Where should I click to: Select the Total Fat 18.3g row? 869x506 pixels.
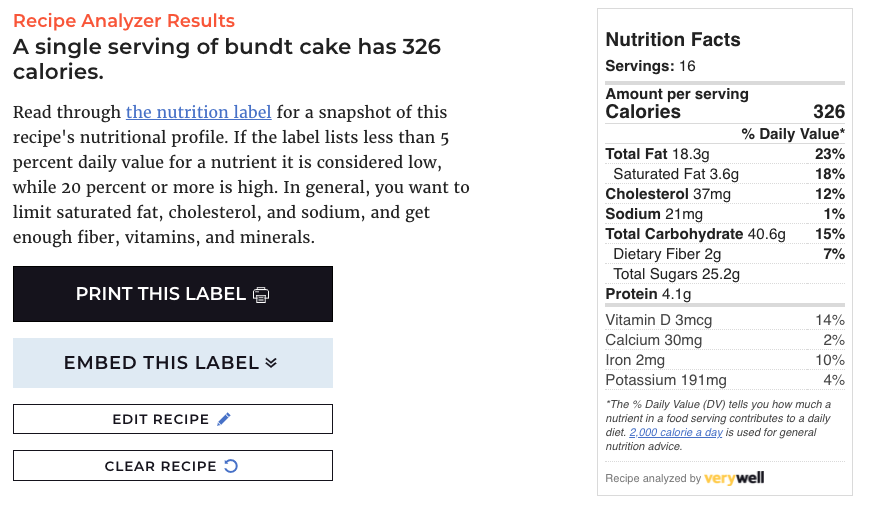click(725, 154)
